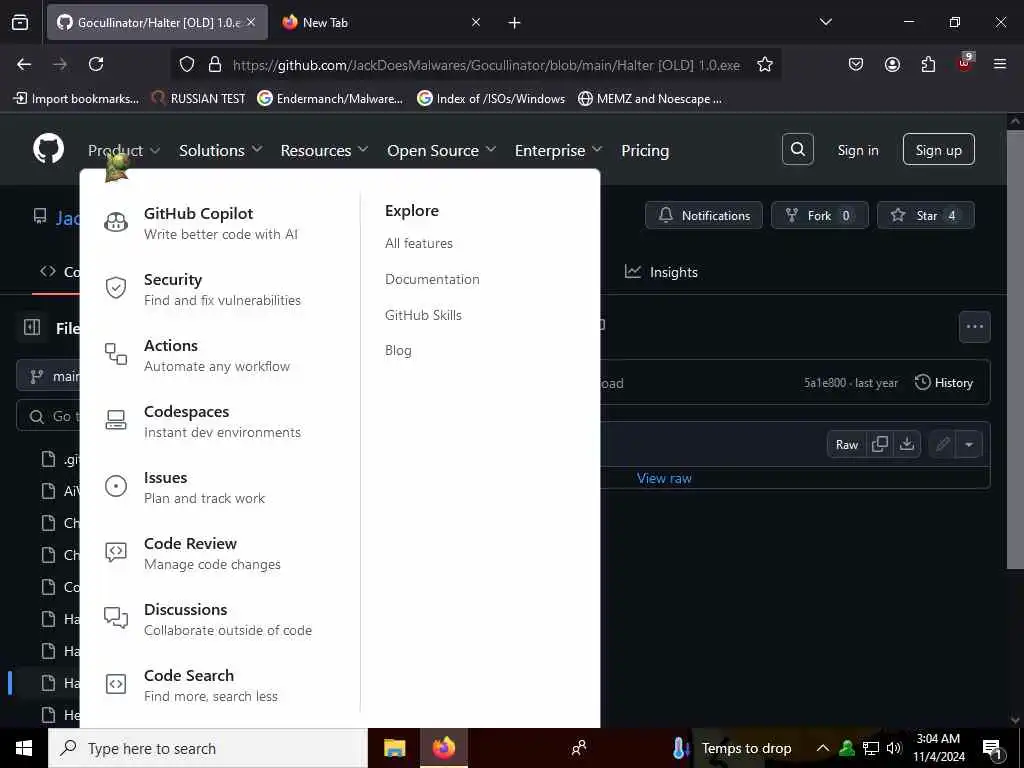Open the list all tabs chevron
The height and width of the screenshot is (768, 1024).
(x=825, y=22)
